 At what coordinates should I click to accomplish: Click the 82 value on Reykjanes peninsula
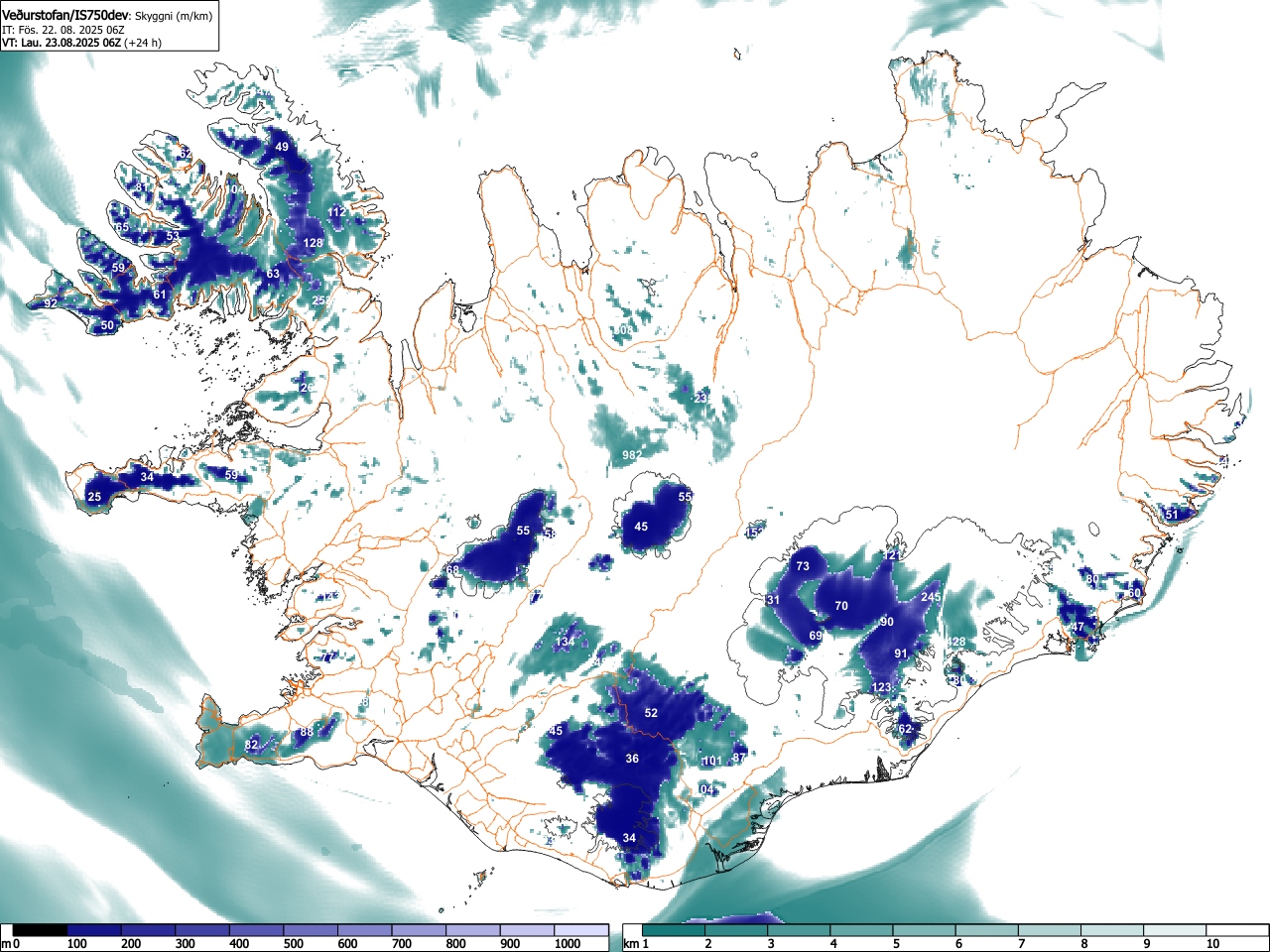[251, 745]
